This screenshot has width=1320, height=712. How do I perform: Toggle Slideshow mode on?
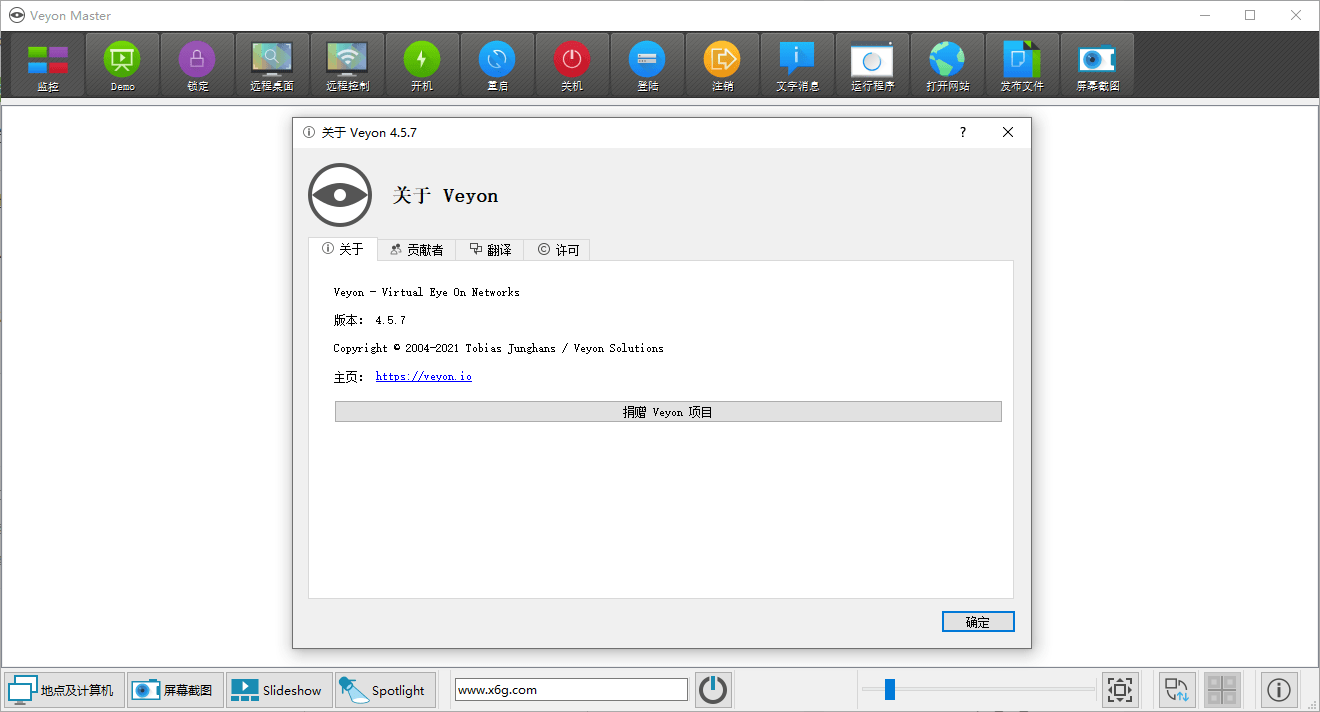click(278, 689)
